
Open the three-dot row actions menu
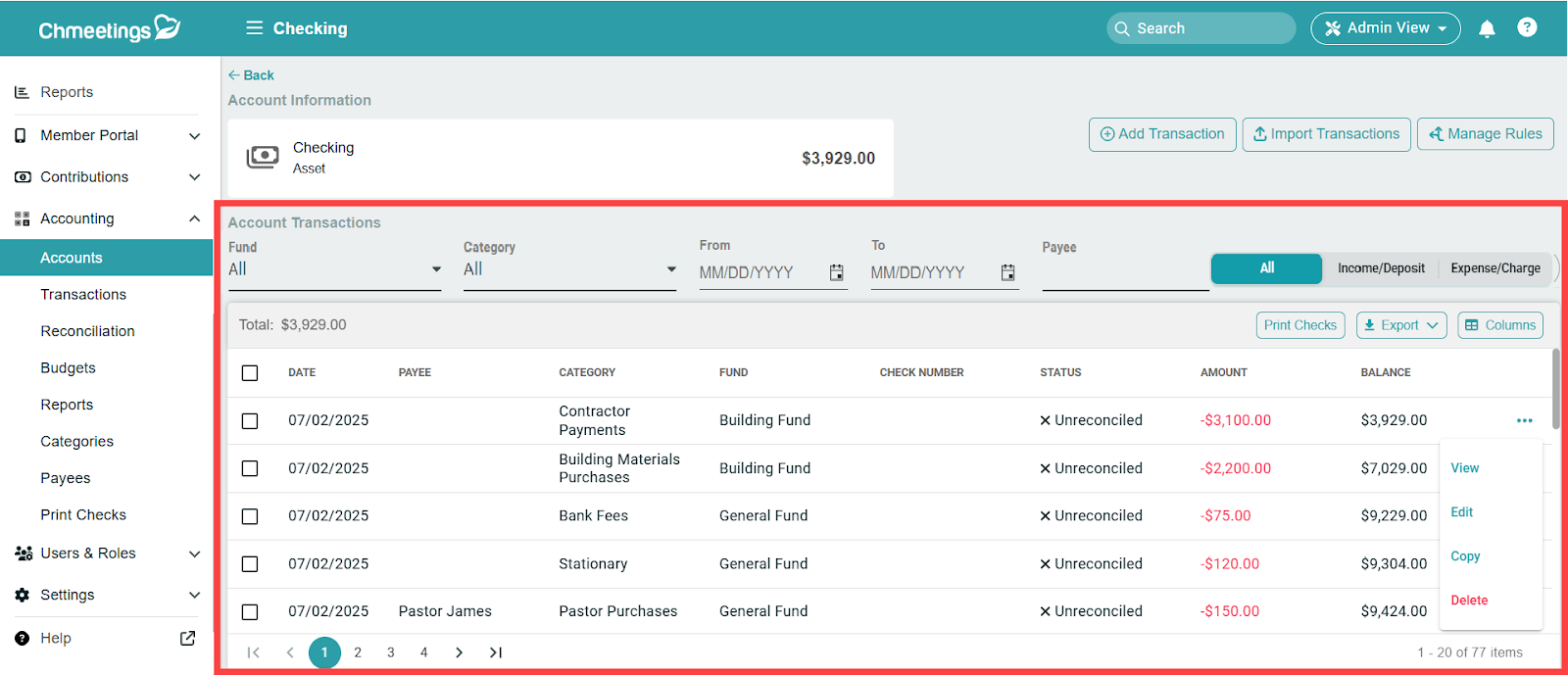(1524, 420)
